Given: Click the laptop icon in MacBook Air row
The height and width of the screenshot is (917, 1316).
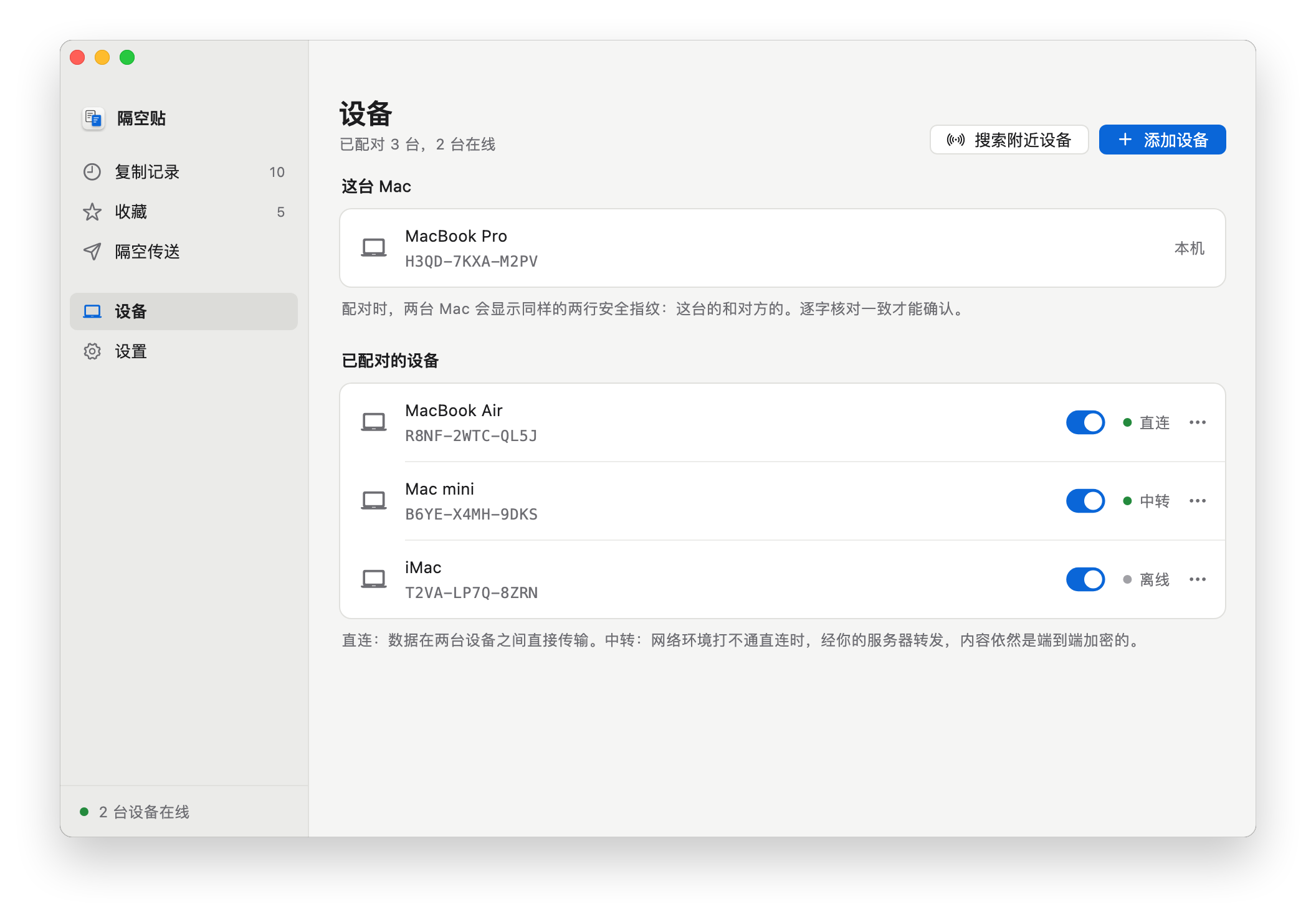Looking at the screenshot, I should tap(374, 422).
